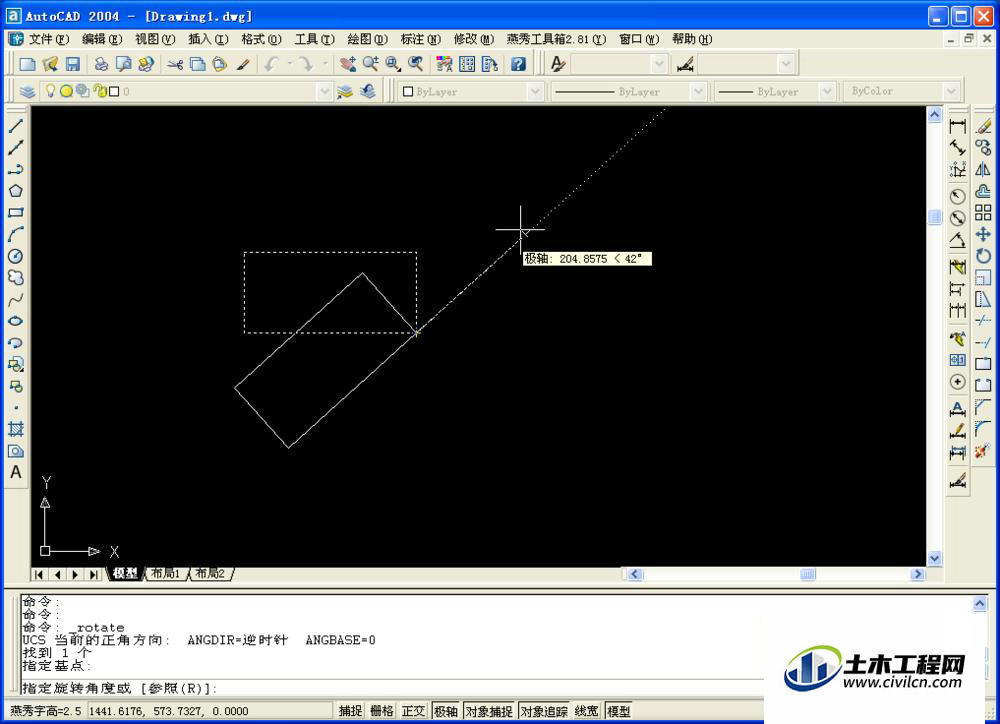Select the Polyline tool
This screenshot has height=724, width=1000.
pos(16,169)
